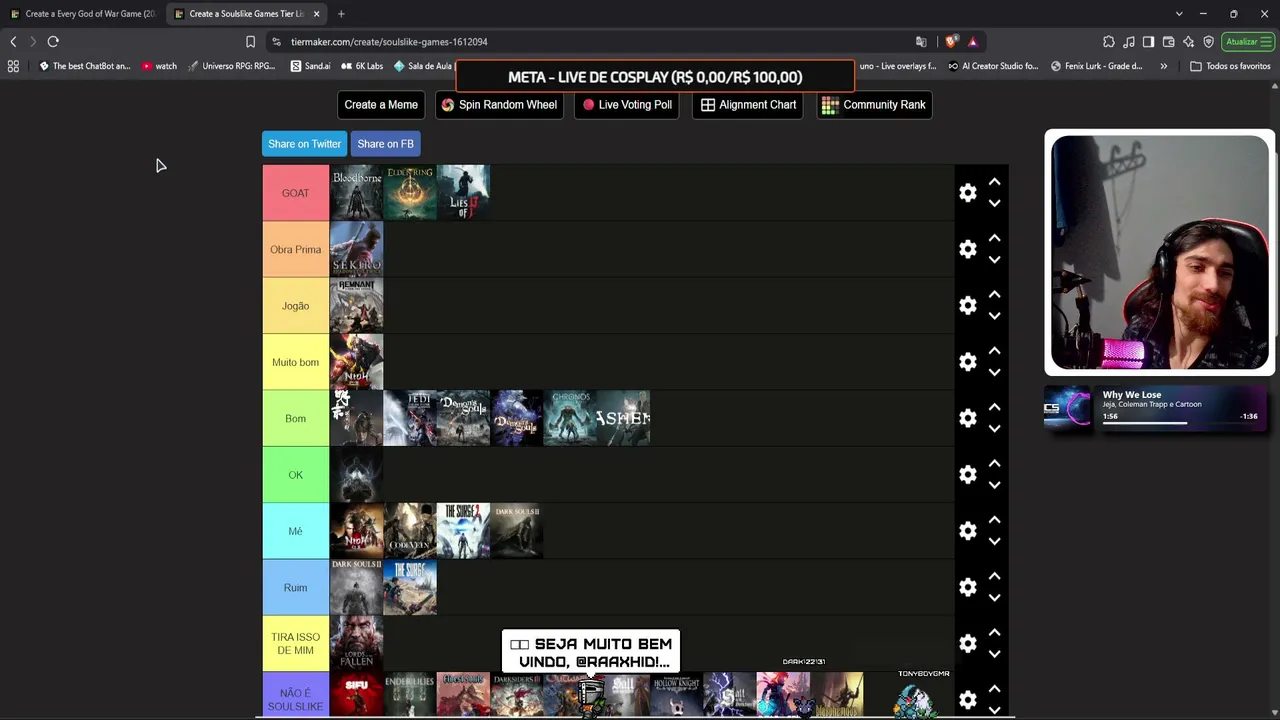Viewport: 1280px width, 720px height.
Task: Open 6K Labs bookmark
Action: pos(361,66)
